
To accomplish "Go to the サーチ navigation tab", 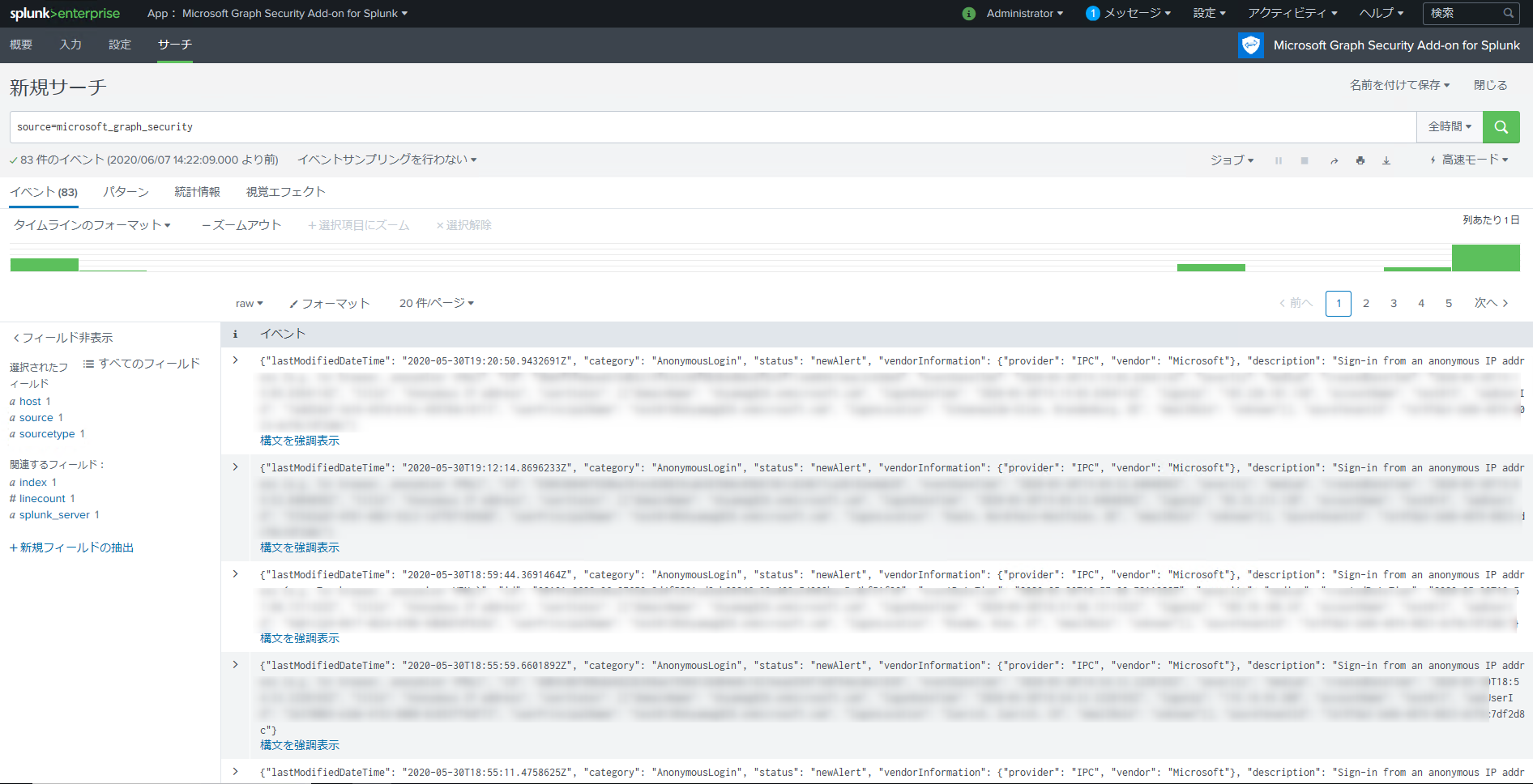I will tap(175, 45).
